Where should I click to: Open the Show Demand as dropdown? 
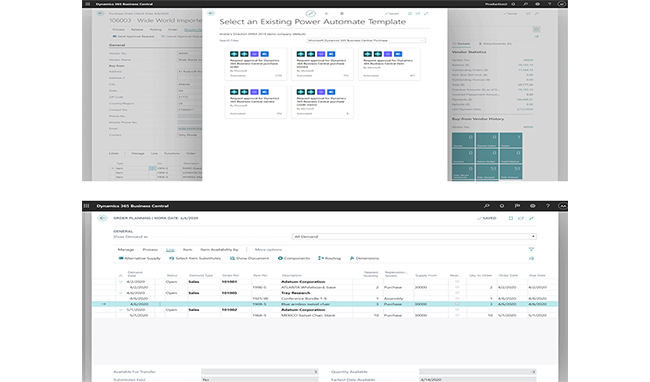(414, 237)
